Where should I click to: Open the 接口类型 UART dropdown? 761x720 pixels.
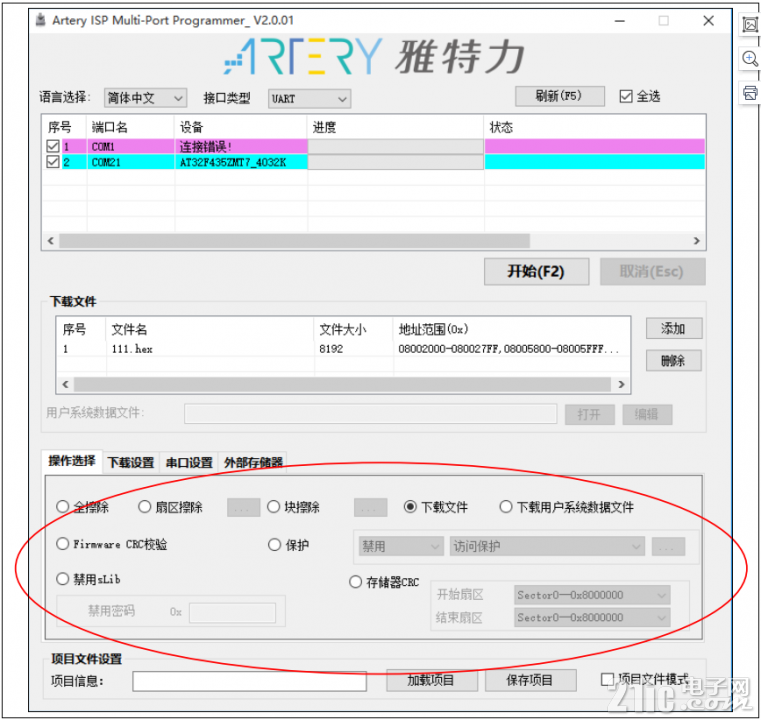click(309, 98)
